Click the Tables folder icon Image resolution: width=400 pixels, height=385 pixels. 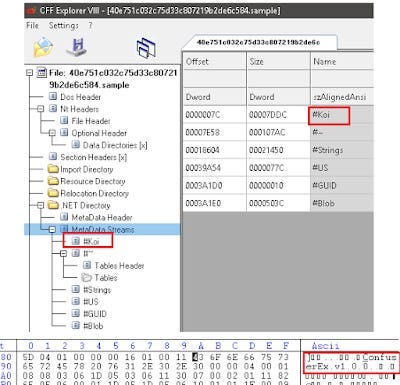[x=87, y=277]
